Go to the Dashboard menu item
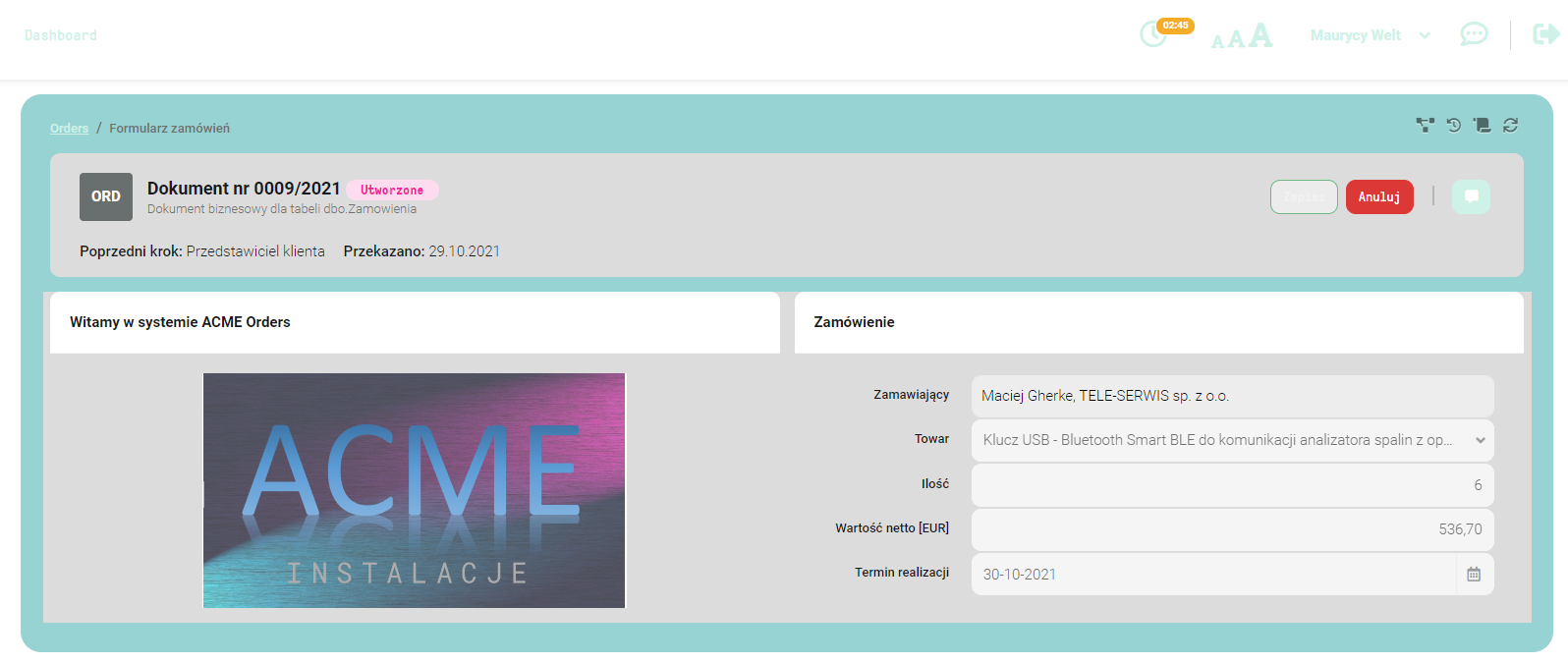This screenshot has height=663, width=1568. [x=61, y=35]
